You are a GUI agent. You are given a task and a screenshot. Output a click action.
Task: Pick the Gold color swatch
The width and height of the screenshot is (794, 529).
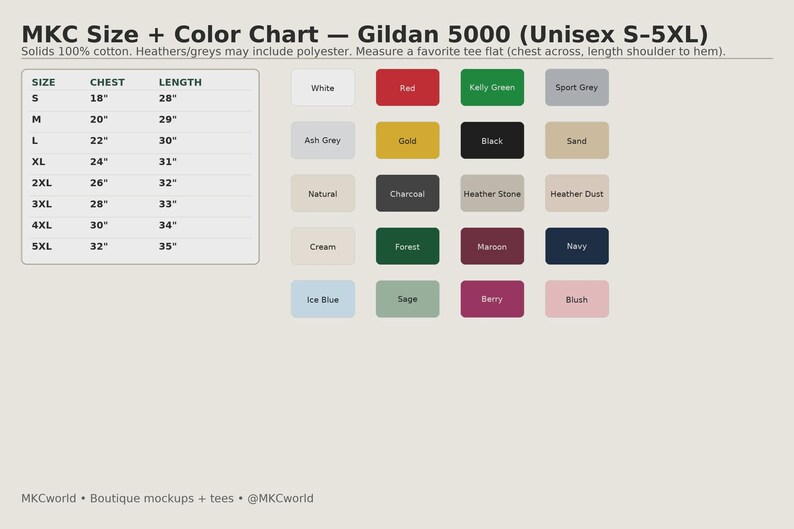coord(407,140)
